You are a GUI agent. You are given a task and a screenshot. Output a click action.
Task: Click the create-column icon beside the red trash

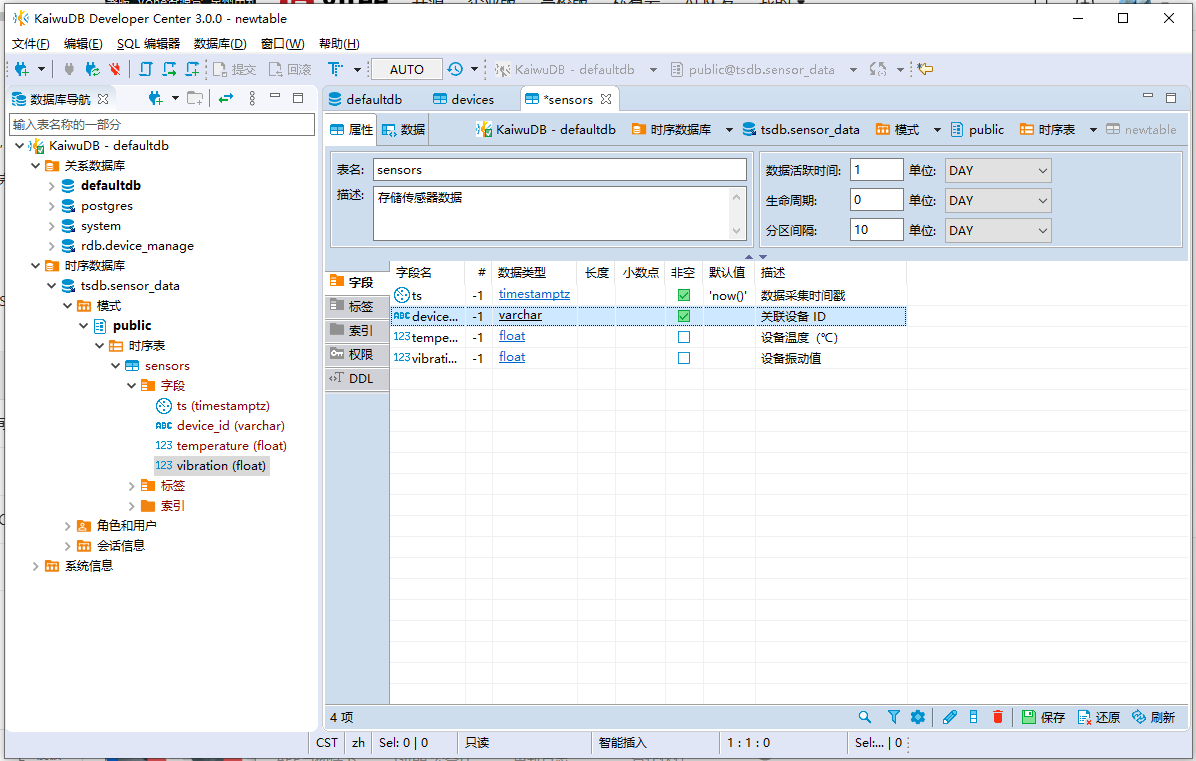[x=973, y=717]
